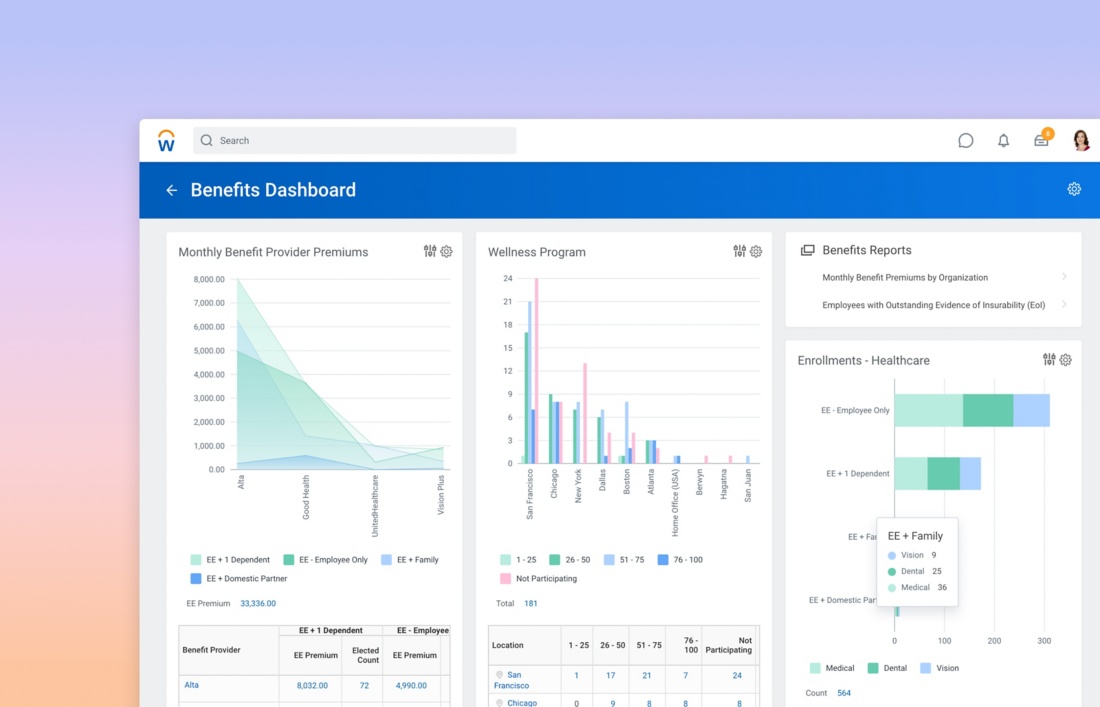Open the Alta benefit provider link
The height and width of the screenshot is (707, 1100).
[192, 685]
